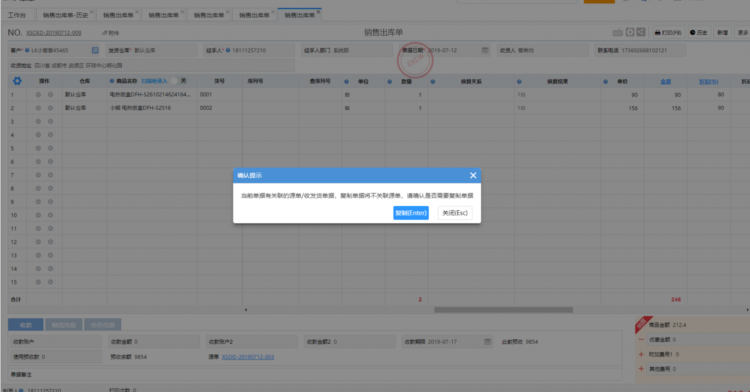Click the 收货地址 address field
The width and height of the screenshot is (750, 392).
(x=152, y=65)
